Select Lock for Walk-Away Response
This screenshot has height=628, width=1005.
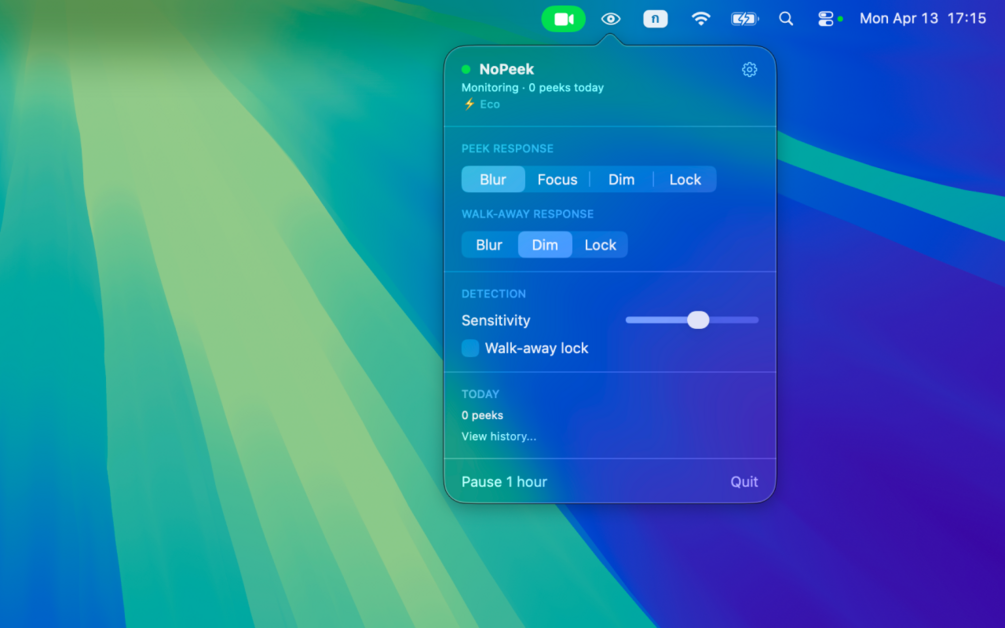pos(600,245)
